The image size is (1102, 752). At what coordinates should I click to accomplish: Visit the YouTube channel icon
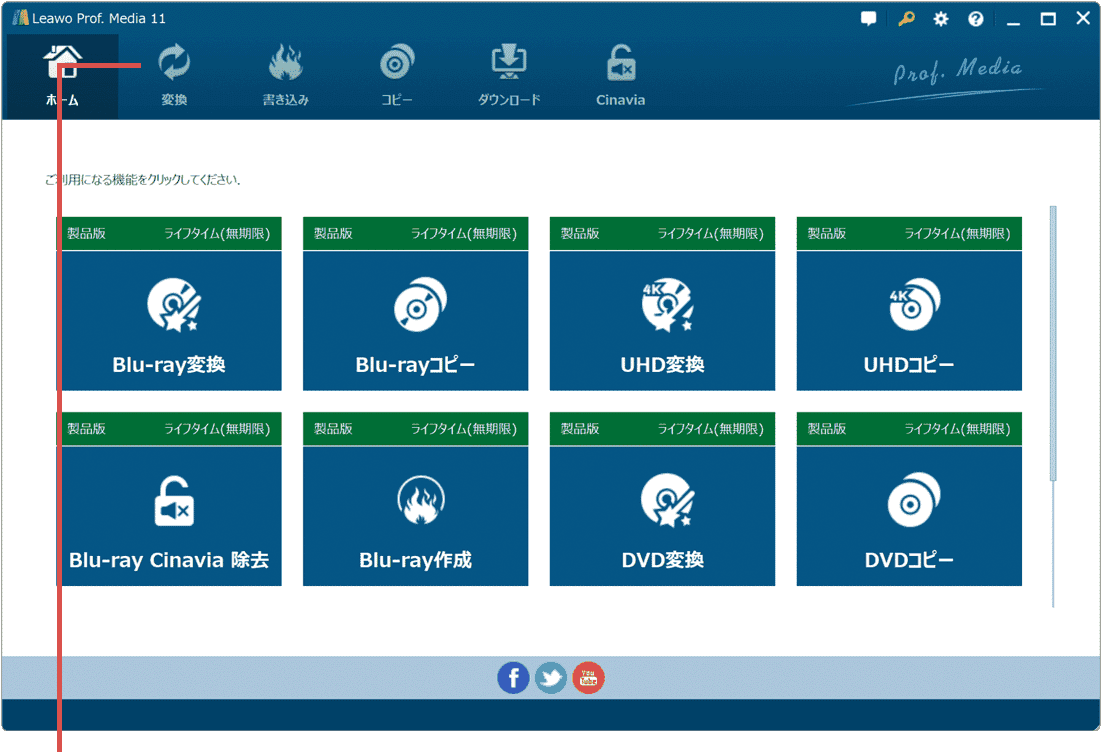(589, 678)
